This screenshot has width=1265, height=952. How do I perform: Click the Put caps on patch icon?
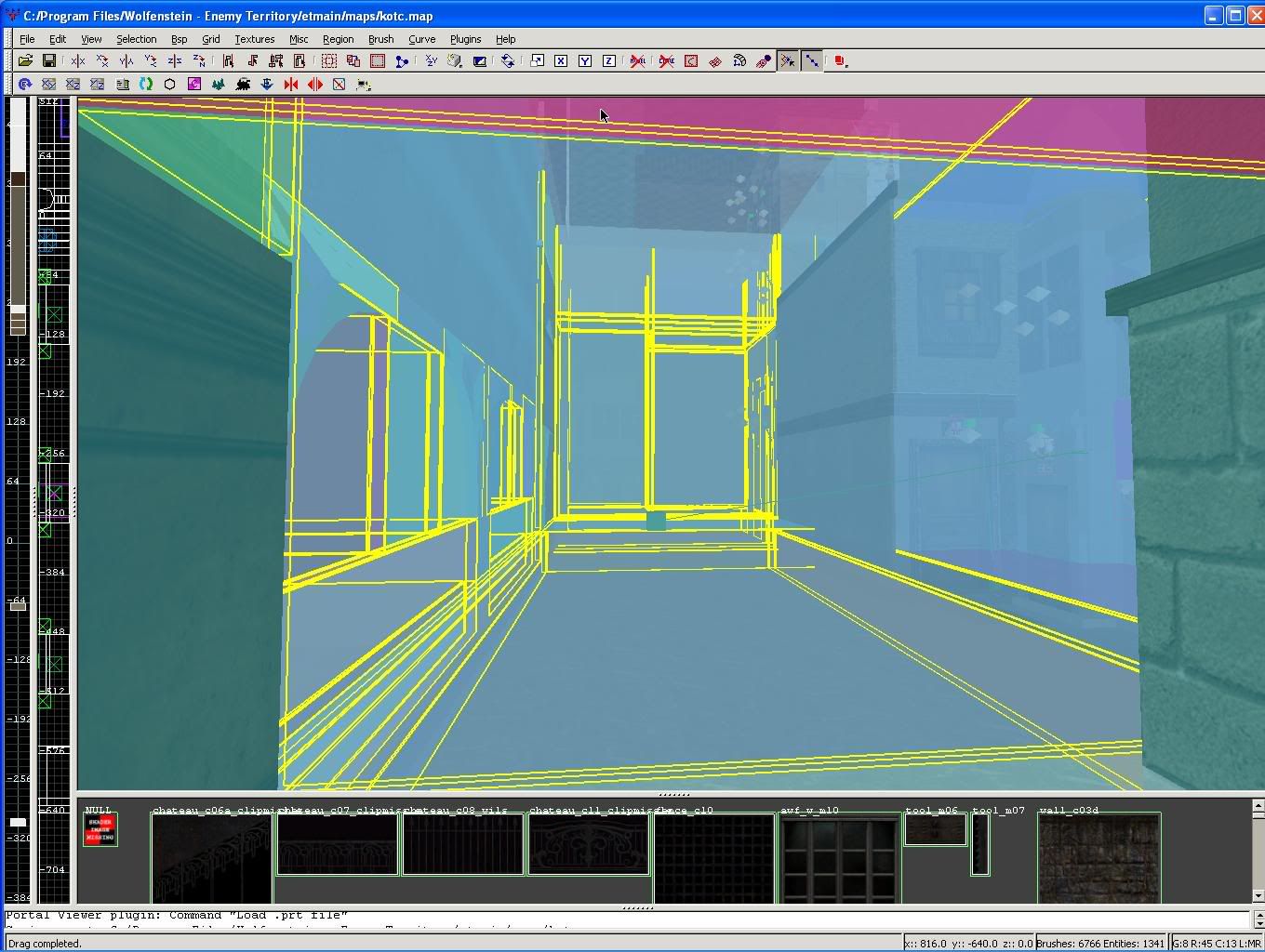click(764, 61)
